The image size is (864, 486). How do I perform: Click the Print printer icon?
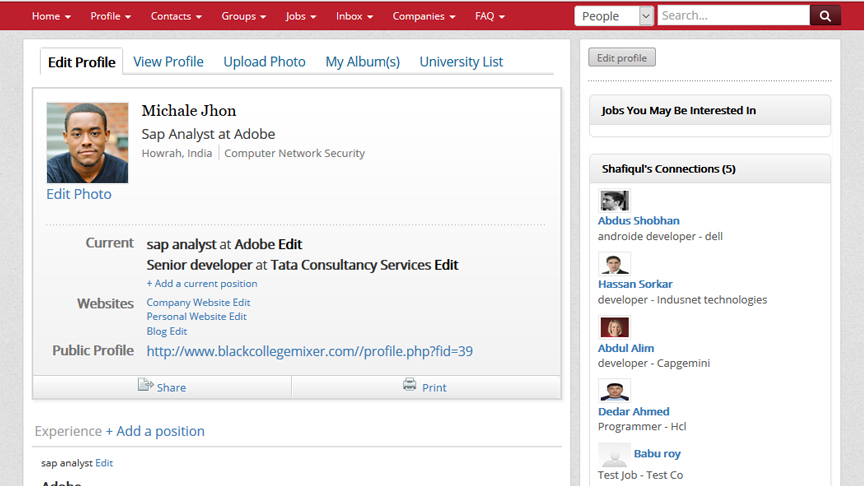410,386
